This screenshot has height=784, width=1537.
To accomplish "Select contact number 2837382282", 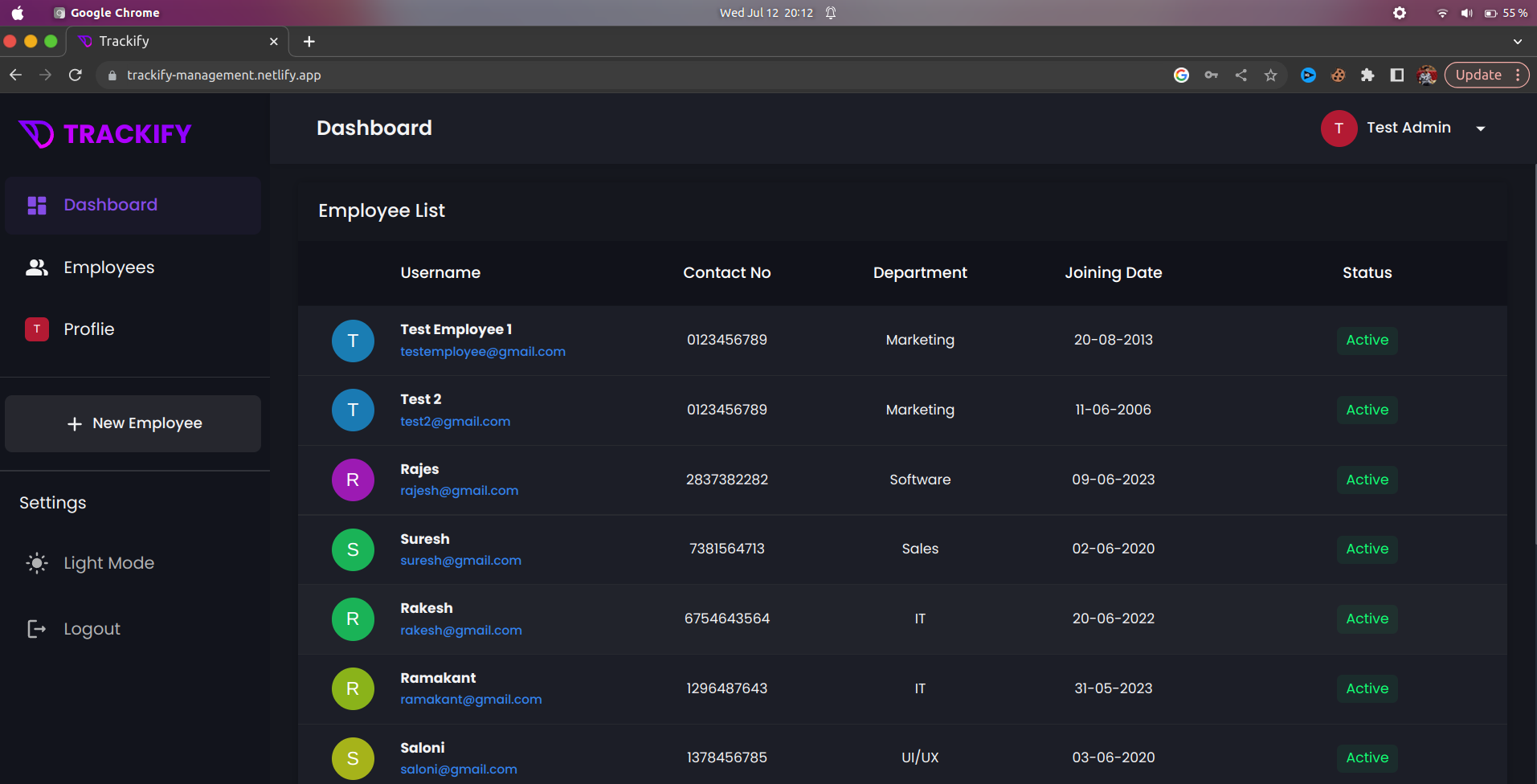I will (x=726, y=480).
